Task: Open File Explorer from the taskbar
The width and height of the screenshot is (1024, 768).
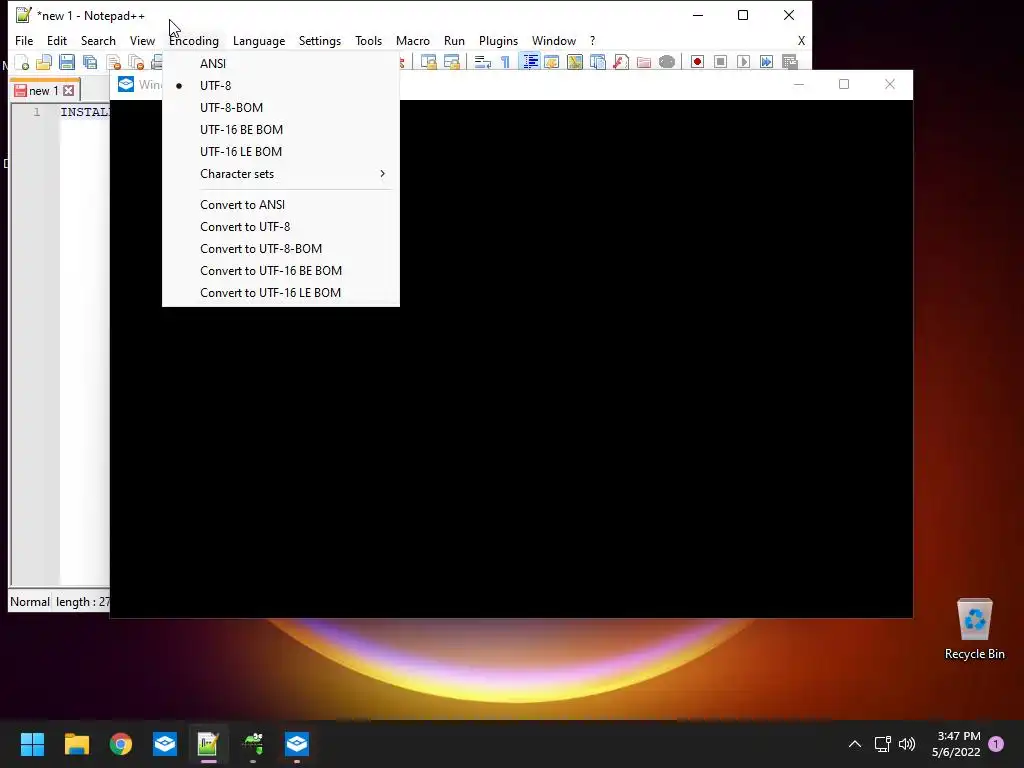Action: [76, 744]
